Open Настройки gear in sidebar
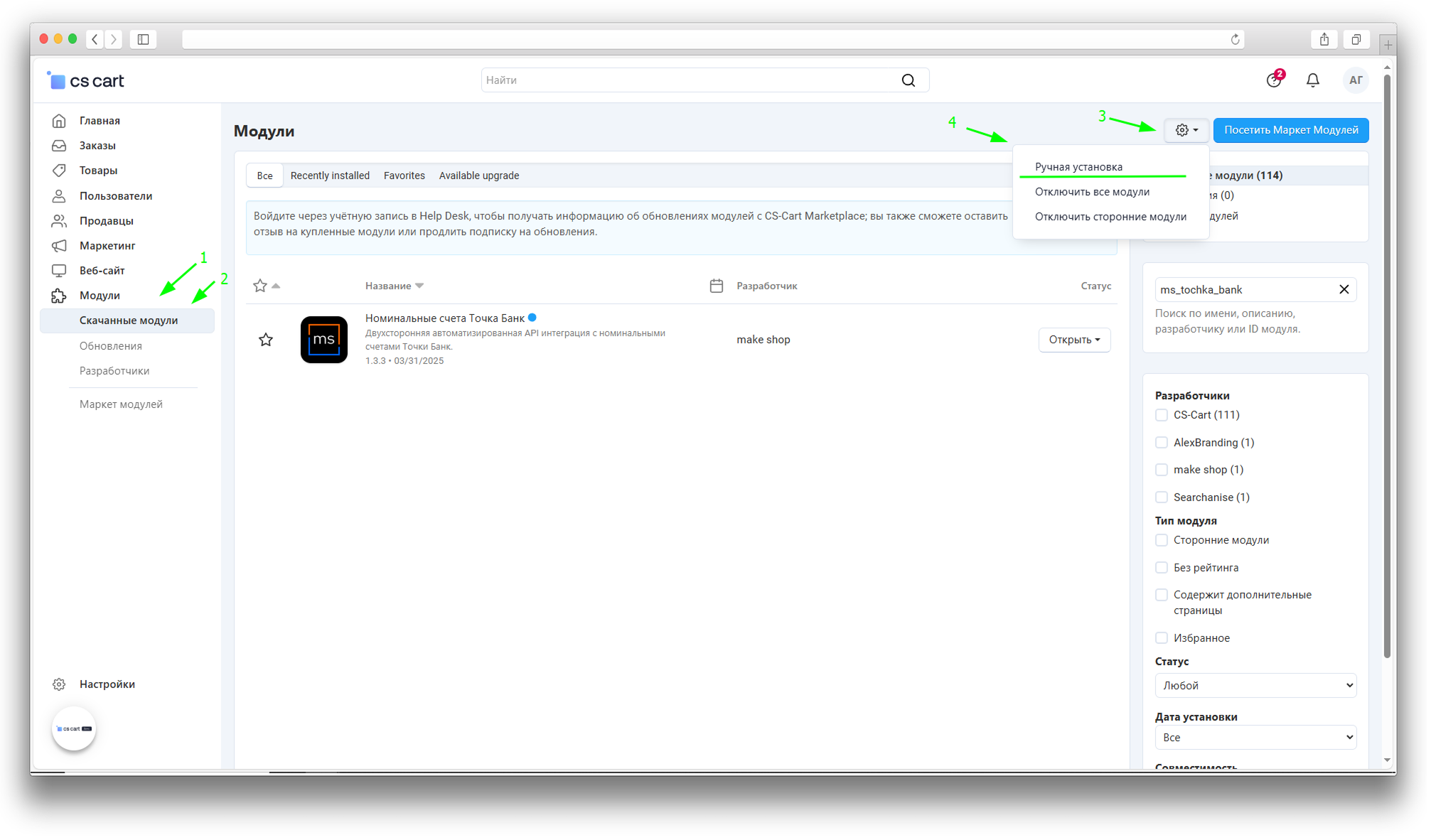Screen dimensions: 1431x840 click(x=59, y=684)
